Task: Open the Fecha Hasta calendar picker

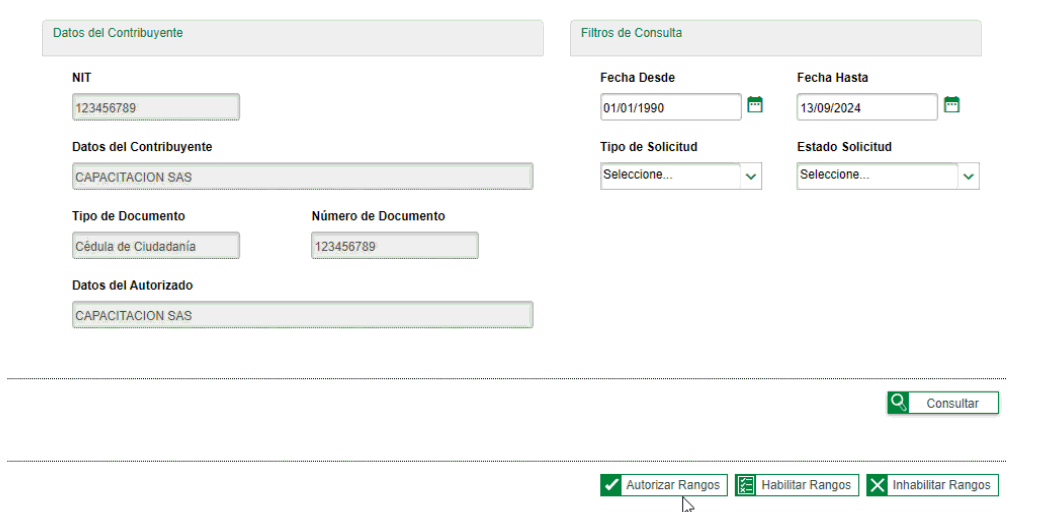Action: point(952,105)
